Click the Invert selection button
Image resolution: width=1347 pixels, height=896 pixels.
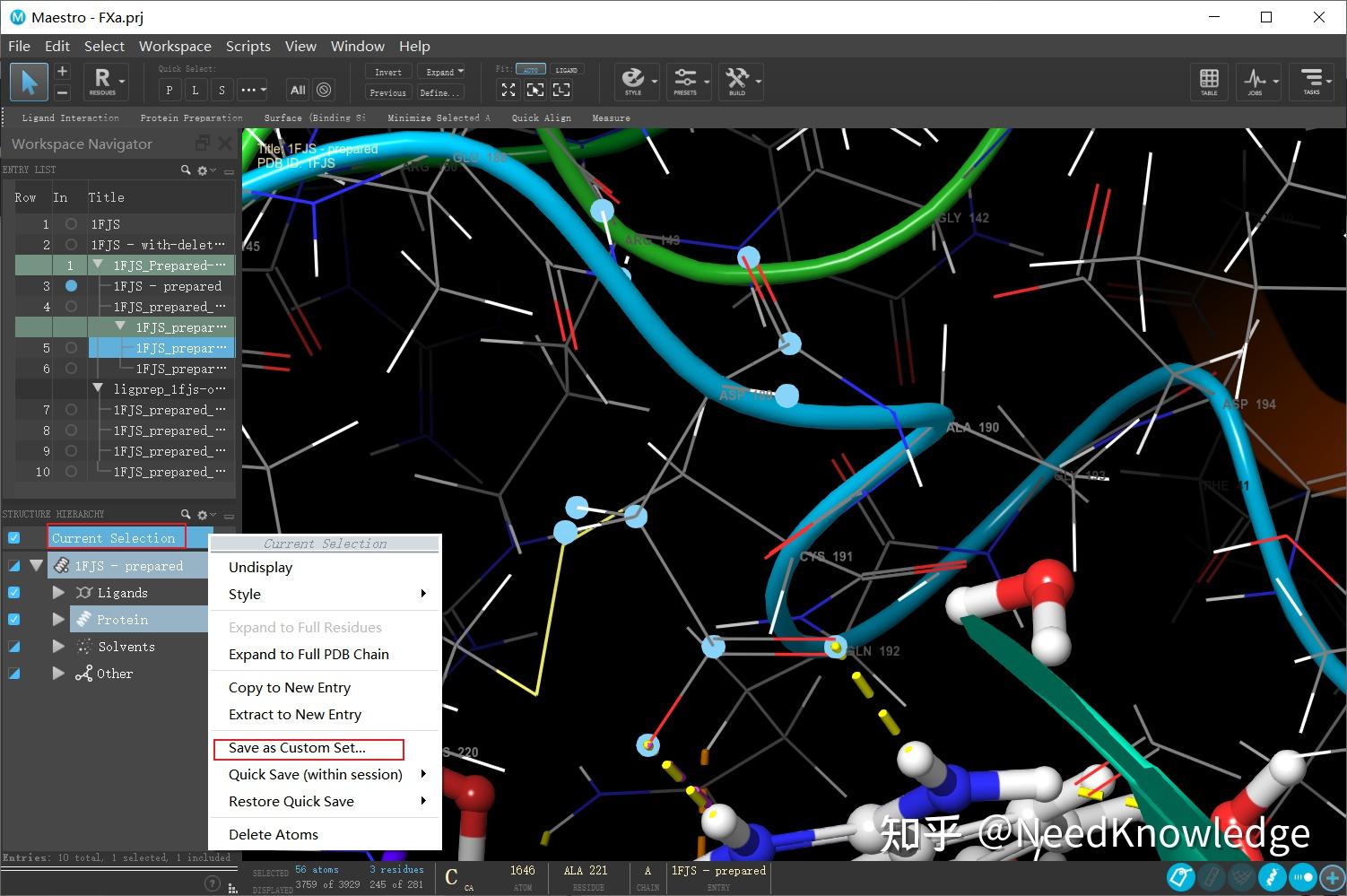(387, 71)
